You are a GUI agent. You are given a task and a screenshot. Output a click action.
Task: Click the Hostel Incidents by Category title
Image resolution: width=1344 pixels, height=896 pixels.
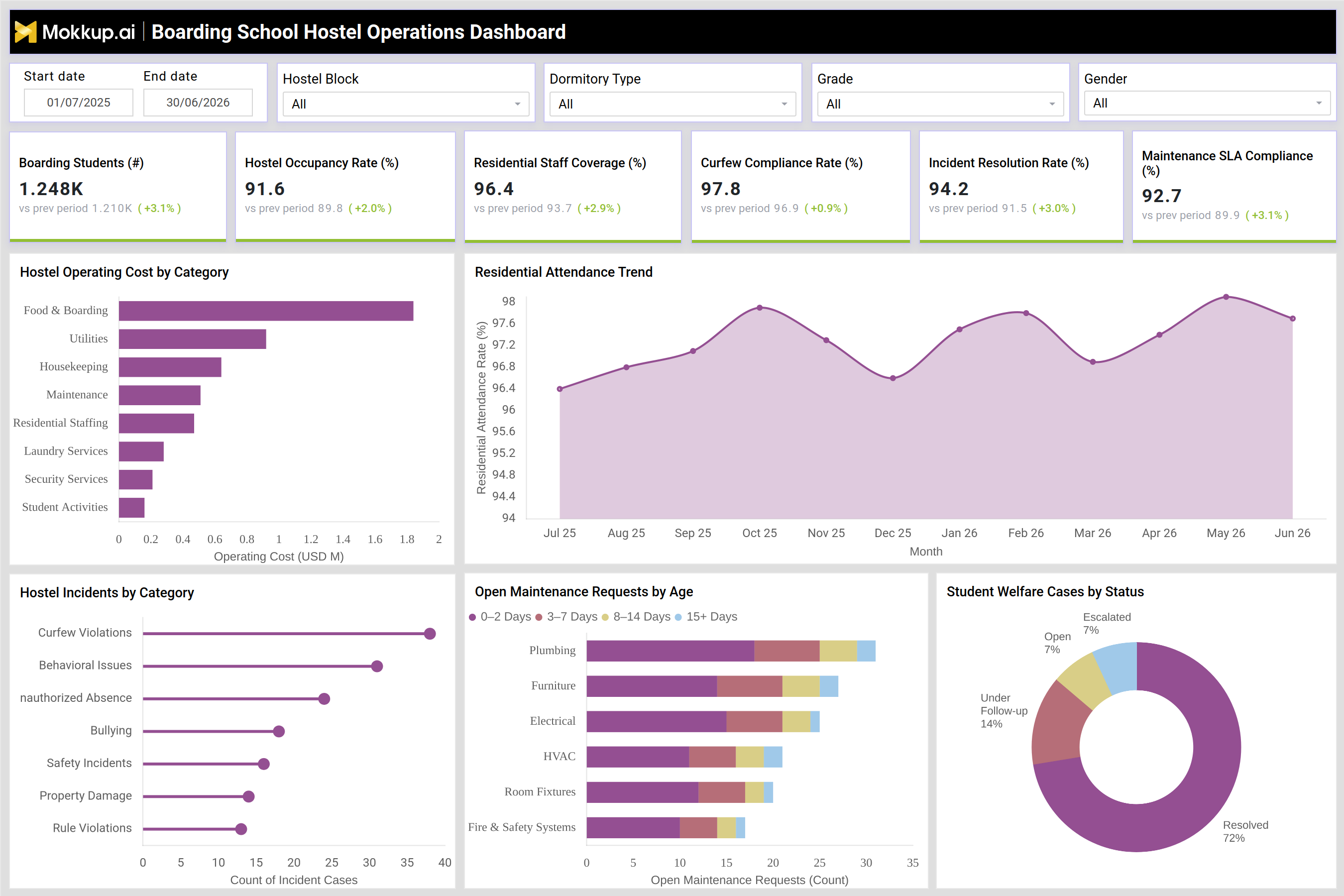pos(107,592)
